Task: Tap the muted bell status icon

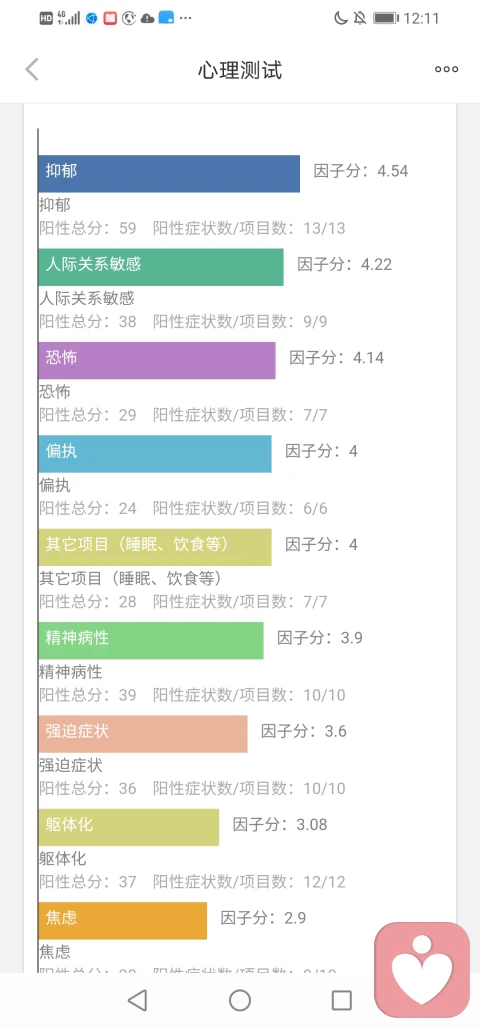Action: 359,18
